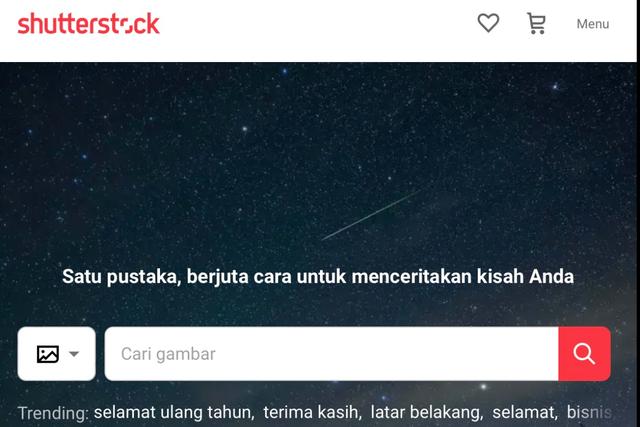Click the shooting star in background
640x427 pixels.
pyautogui.click(x=371, y=215)
